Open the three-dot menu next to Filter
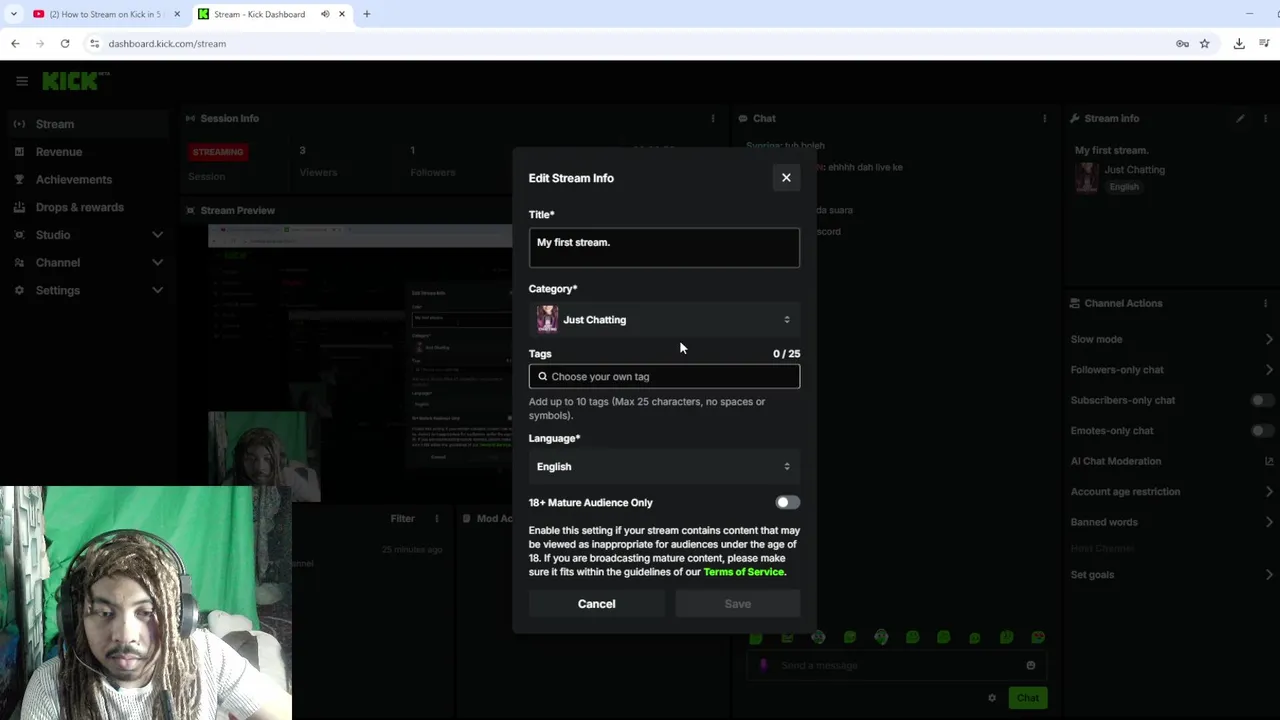 (436, 519)
